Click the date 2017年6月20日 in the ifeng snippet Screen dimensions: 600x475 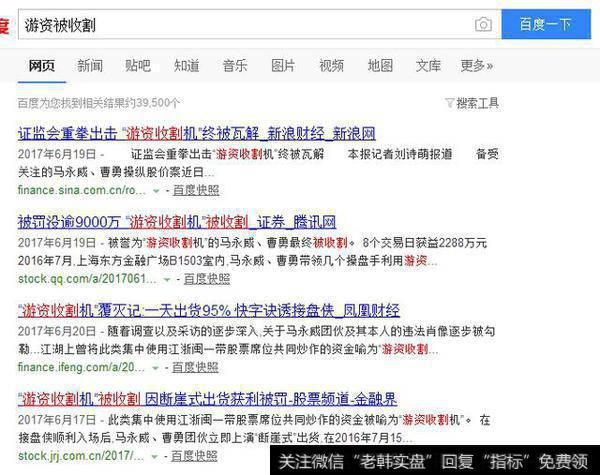[57, 331]
